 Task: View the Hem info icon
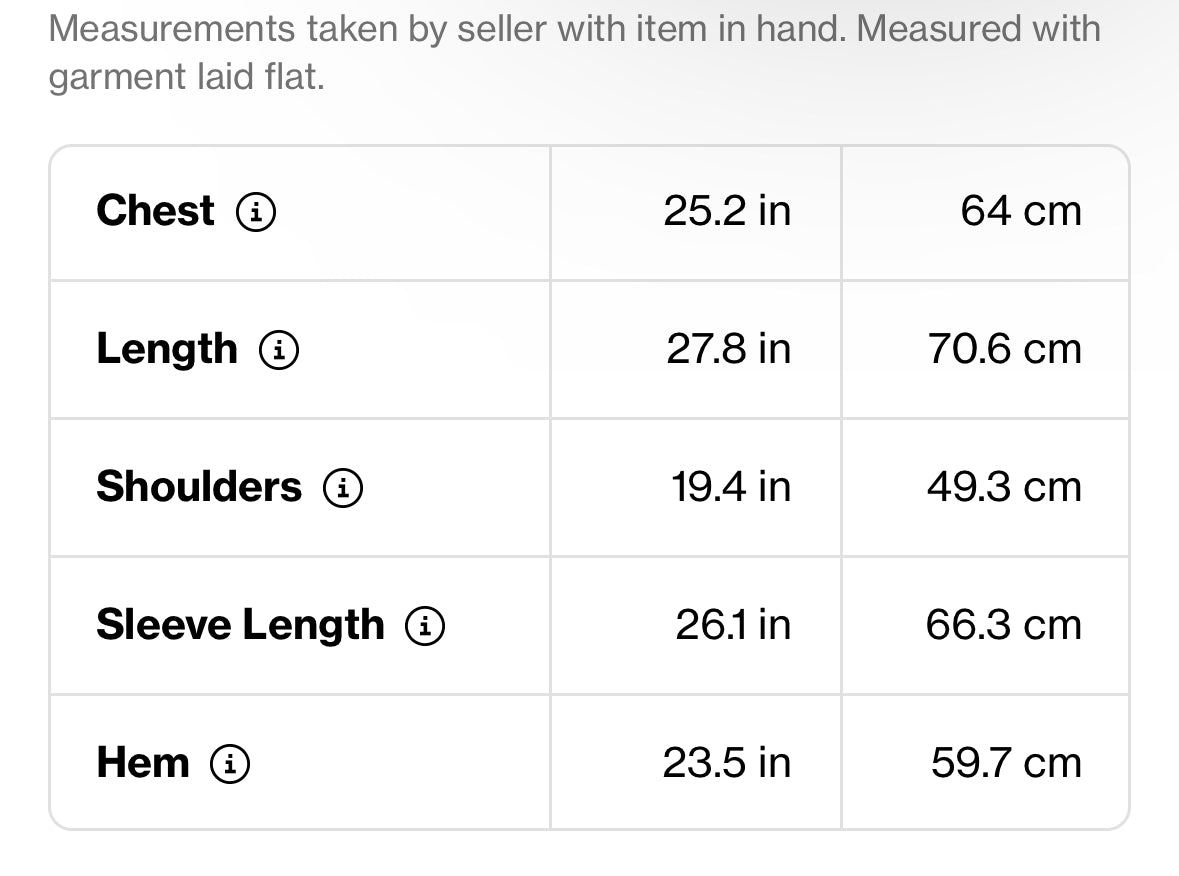pyautogui.click(x=230, y=764)
